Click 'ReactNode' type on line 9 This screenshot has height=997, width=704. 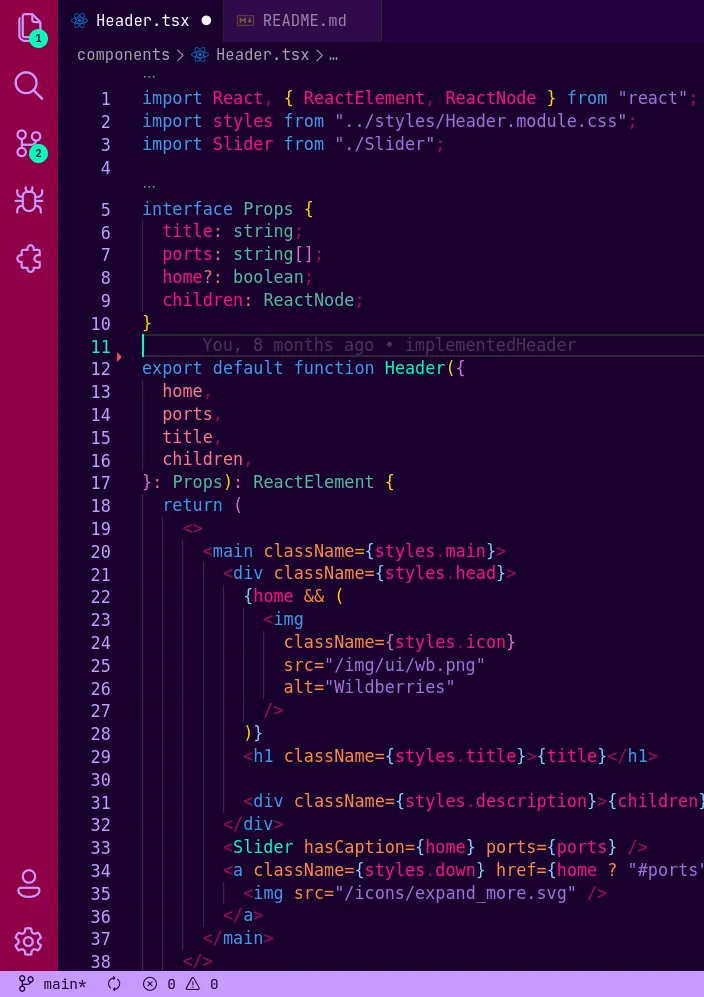[x=308, y=299]
